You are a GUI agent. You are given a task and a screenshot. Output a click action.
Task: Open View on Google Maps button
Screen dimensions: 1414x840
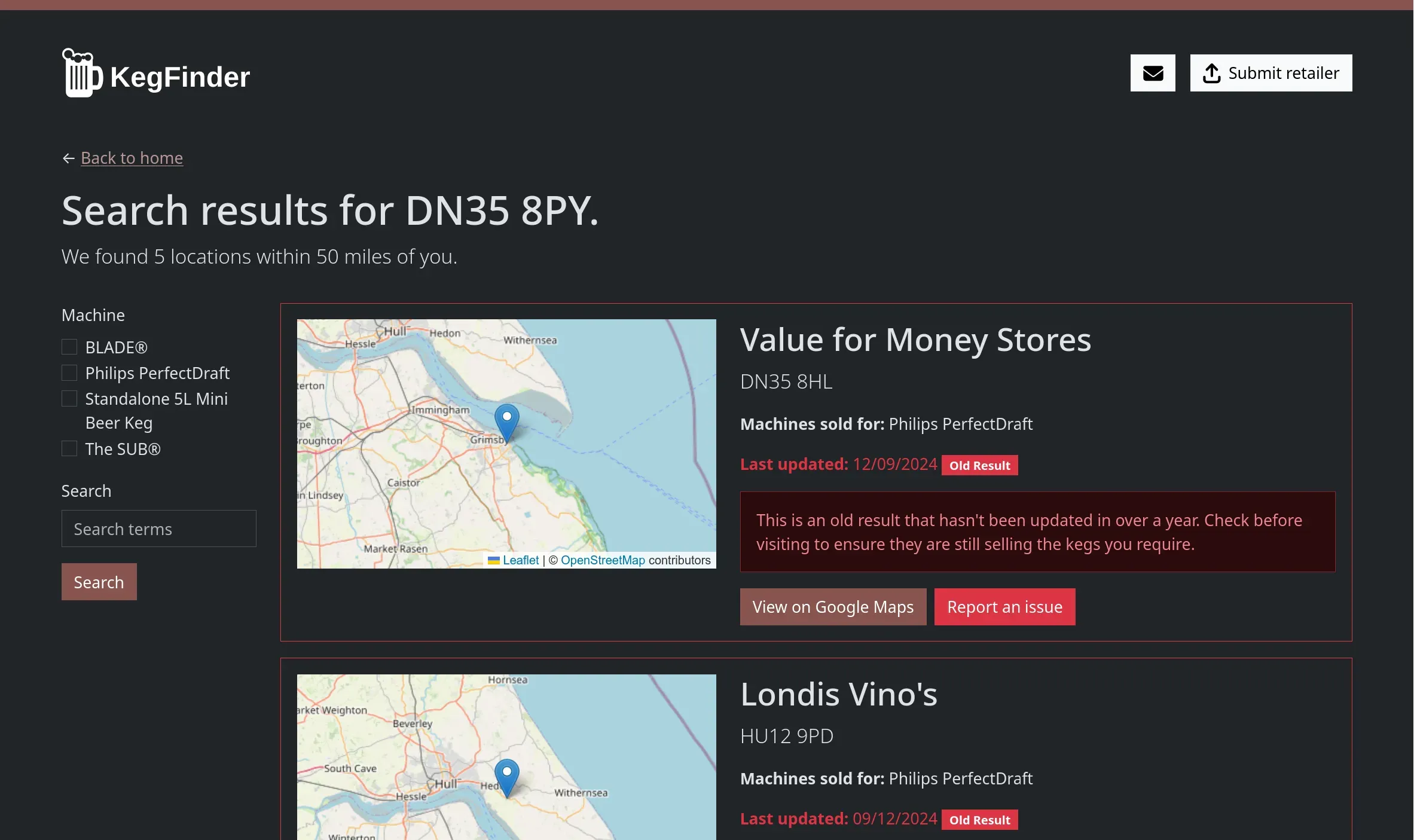point(833,607)
